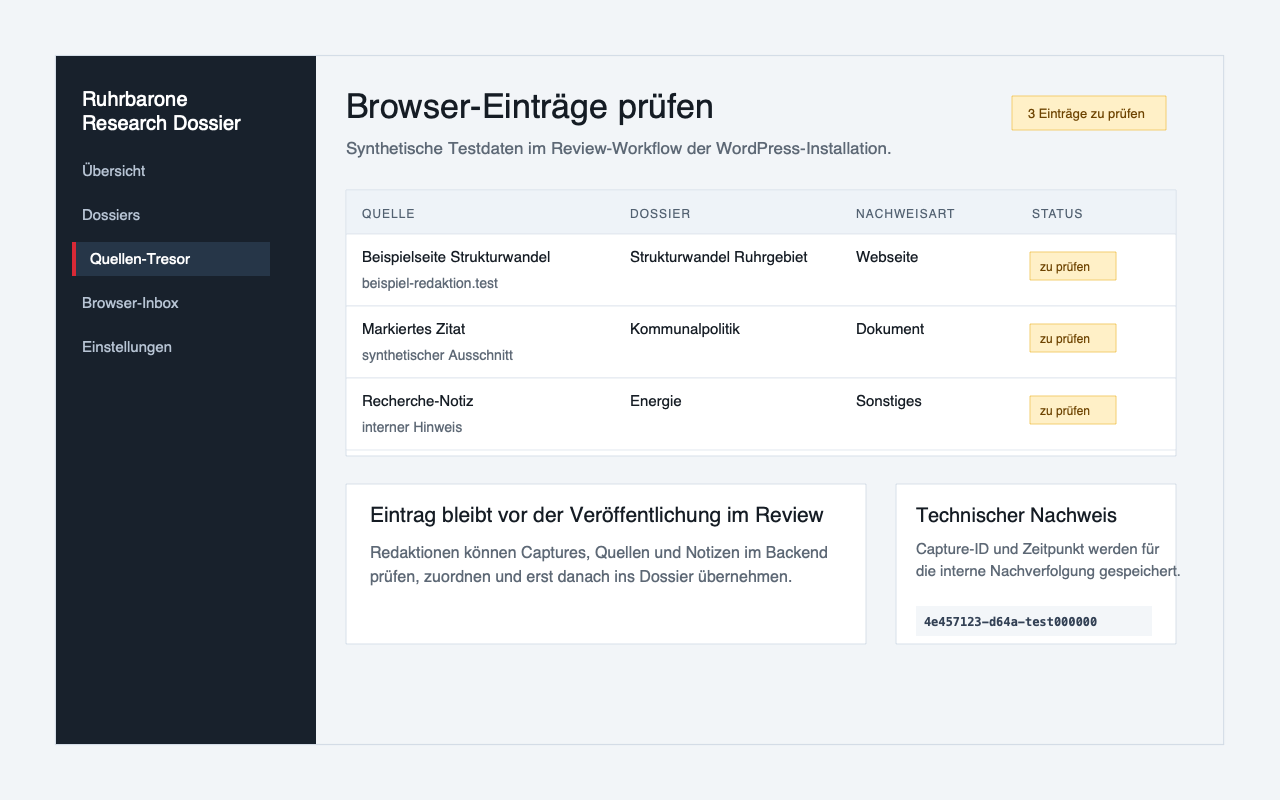
Task: Click the 'Strukturwandel Ruhrgebiet' dossier cell
Action: point(719,257)
